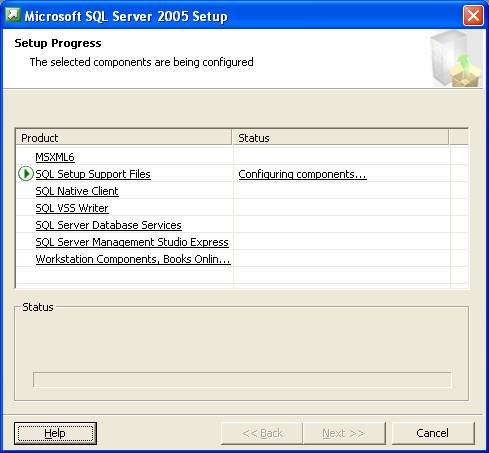Viewport: 489px width, 453px height.
Task: Click the empty row below Workstation Components
Action: click(x=242, y=275)
